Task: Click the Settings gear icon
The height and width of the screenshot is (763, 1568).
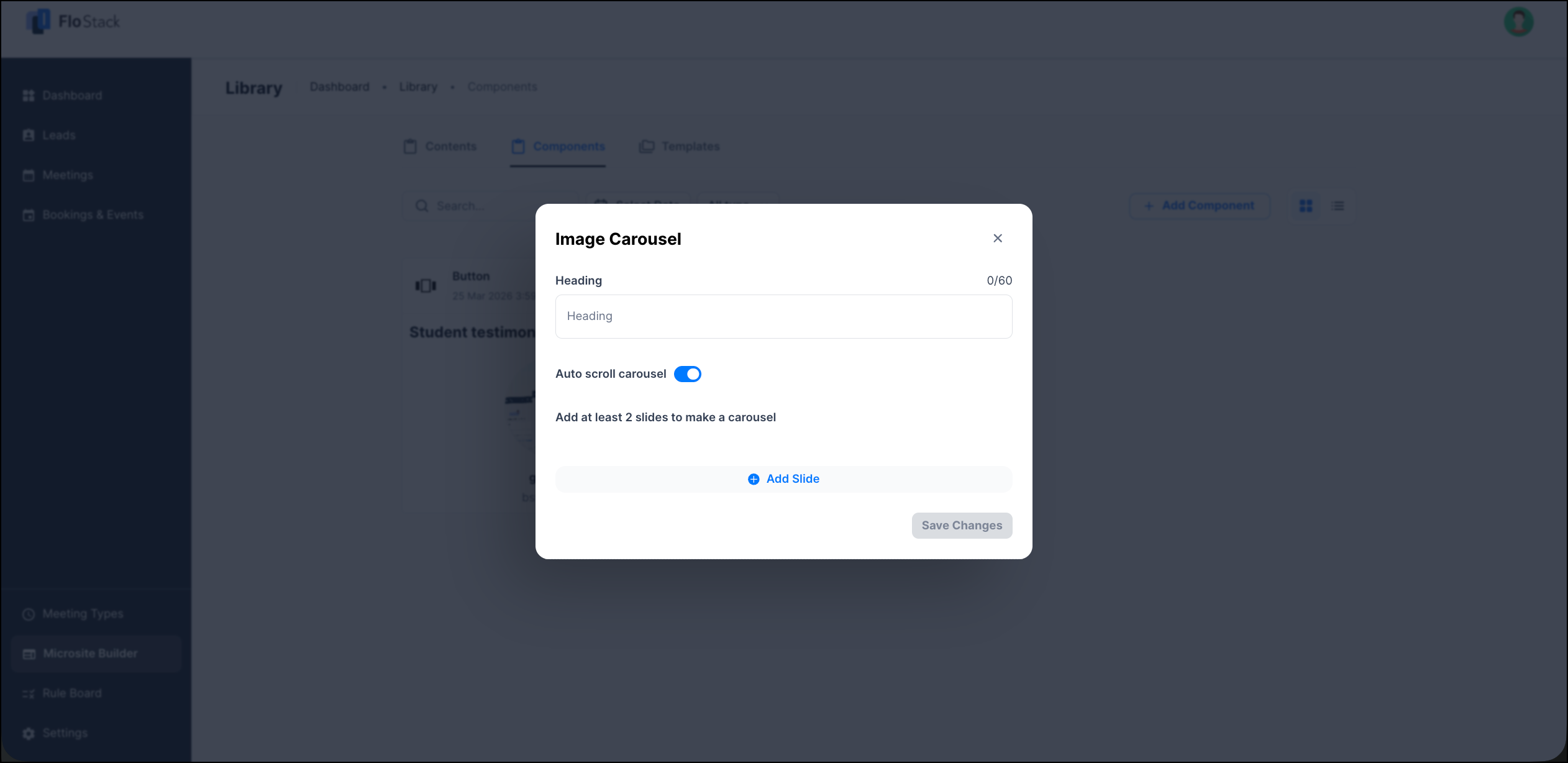Action: coord(29,733)
